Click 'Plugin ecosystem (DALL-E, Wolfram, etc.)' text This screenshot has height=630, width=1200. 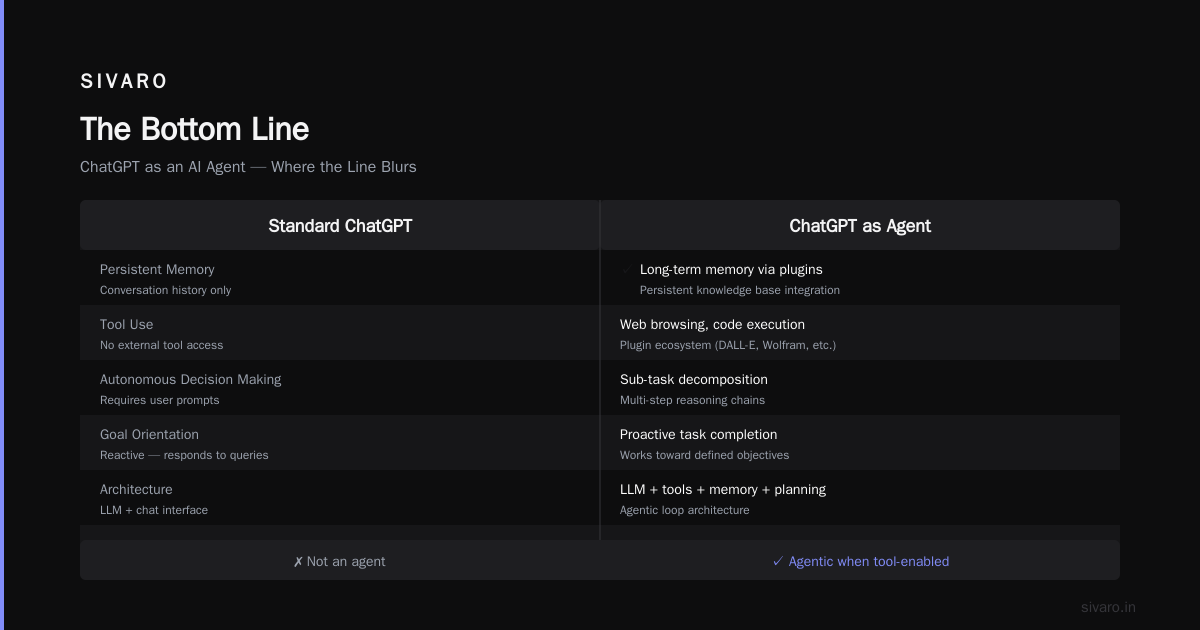click(728, 345)
